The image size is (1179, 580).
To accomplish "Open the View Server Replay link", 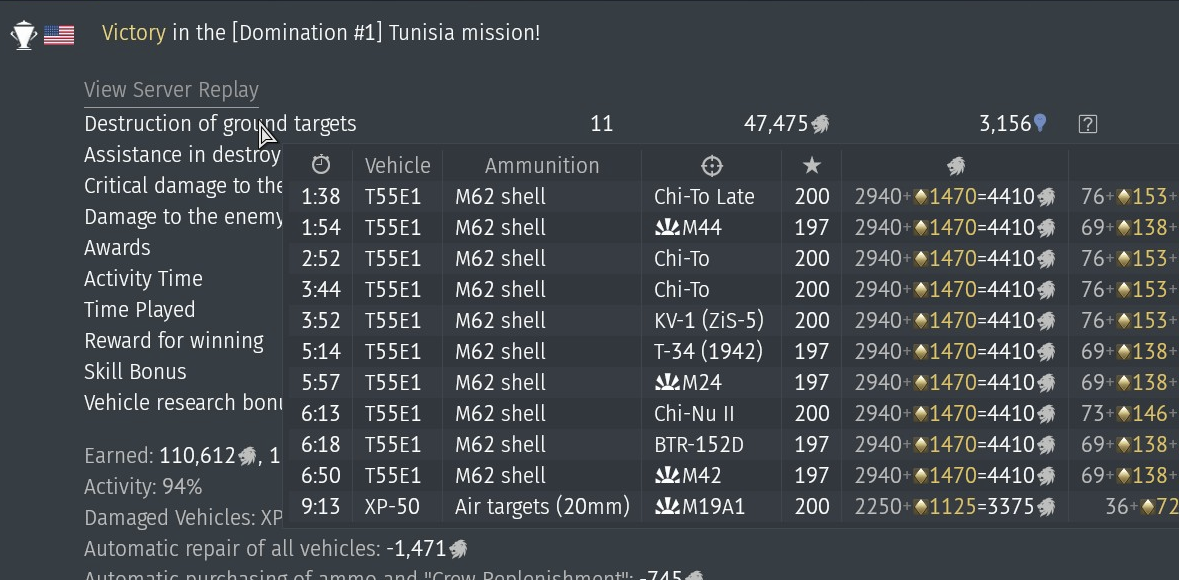I will click(171, 90).
